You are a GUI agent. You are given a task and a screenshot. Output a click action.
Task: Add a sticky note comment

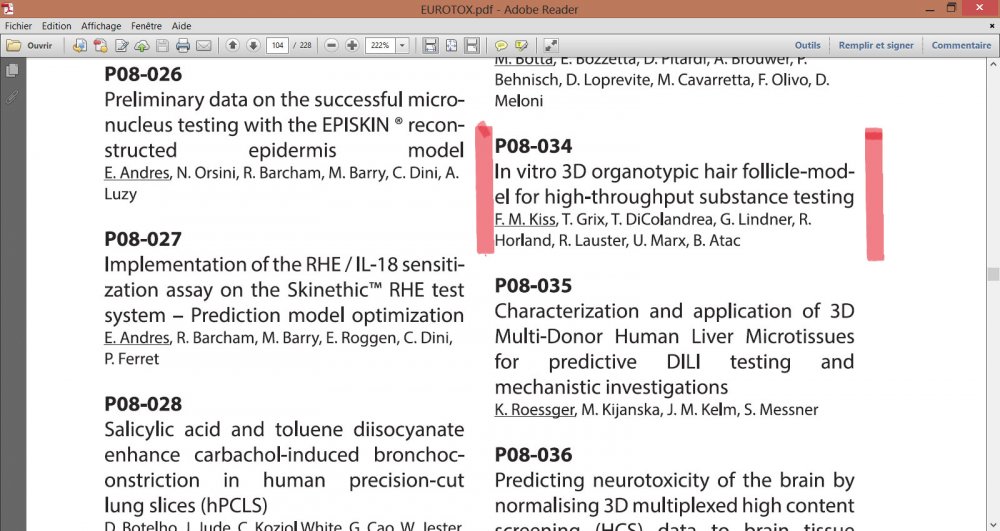(x=501, y=45)
